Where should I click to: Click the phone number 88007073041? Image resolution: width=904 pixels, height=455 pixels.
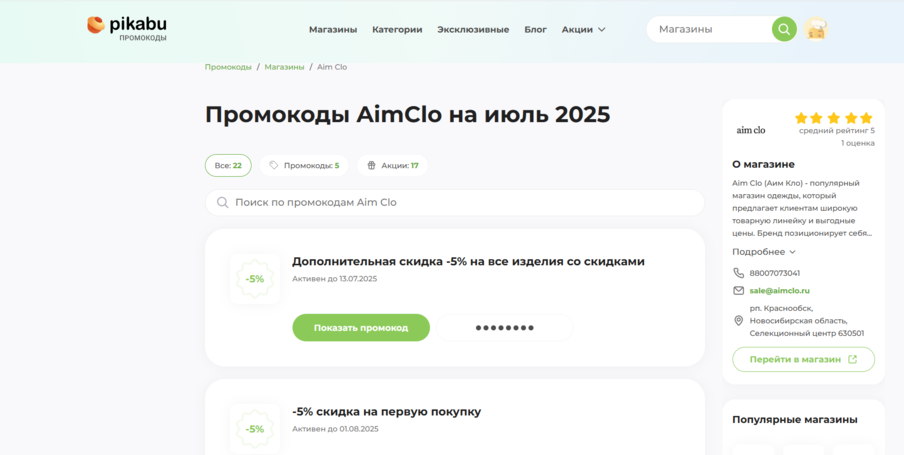pyautogui.click(x=774, y=273)
